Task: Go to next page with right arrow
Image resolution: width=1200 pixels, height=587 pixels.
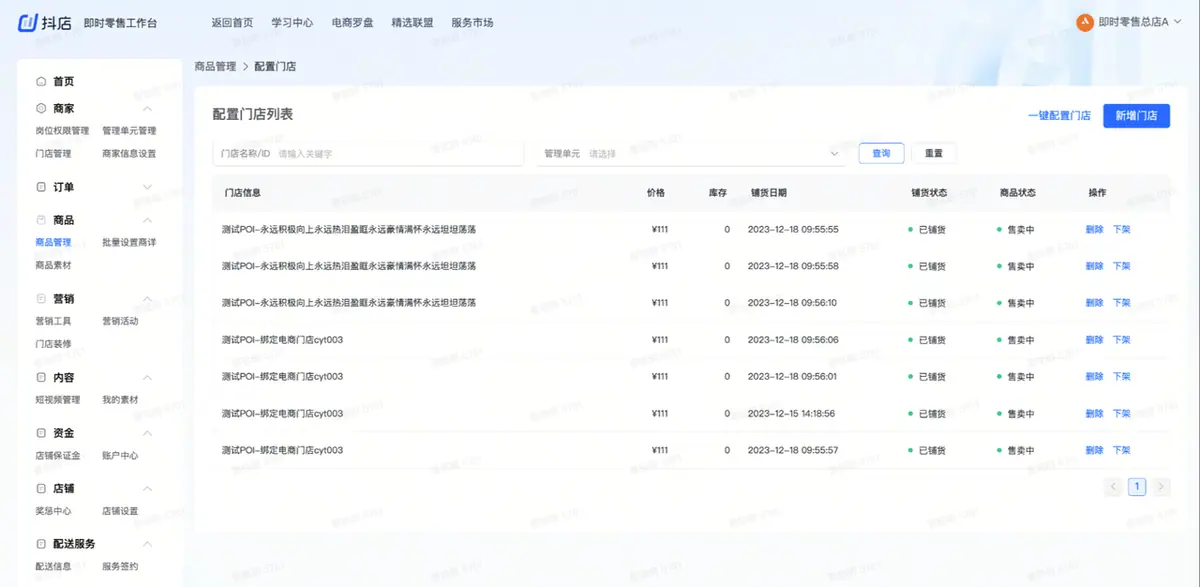Action: (1161, 487)
